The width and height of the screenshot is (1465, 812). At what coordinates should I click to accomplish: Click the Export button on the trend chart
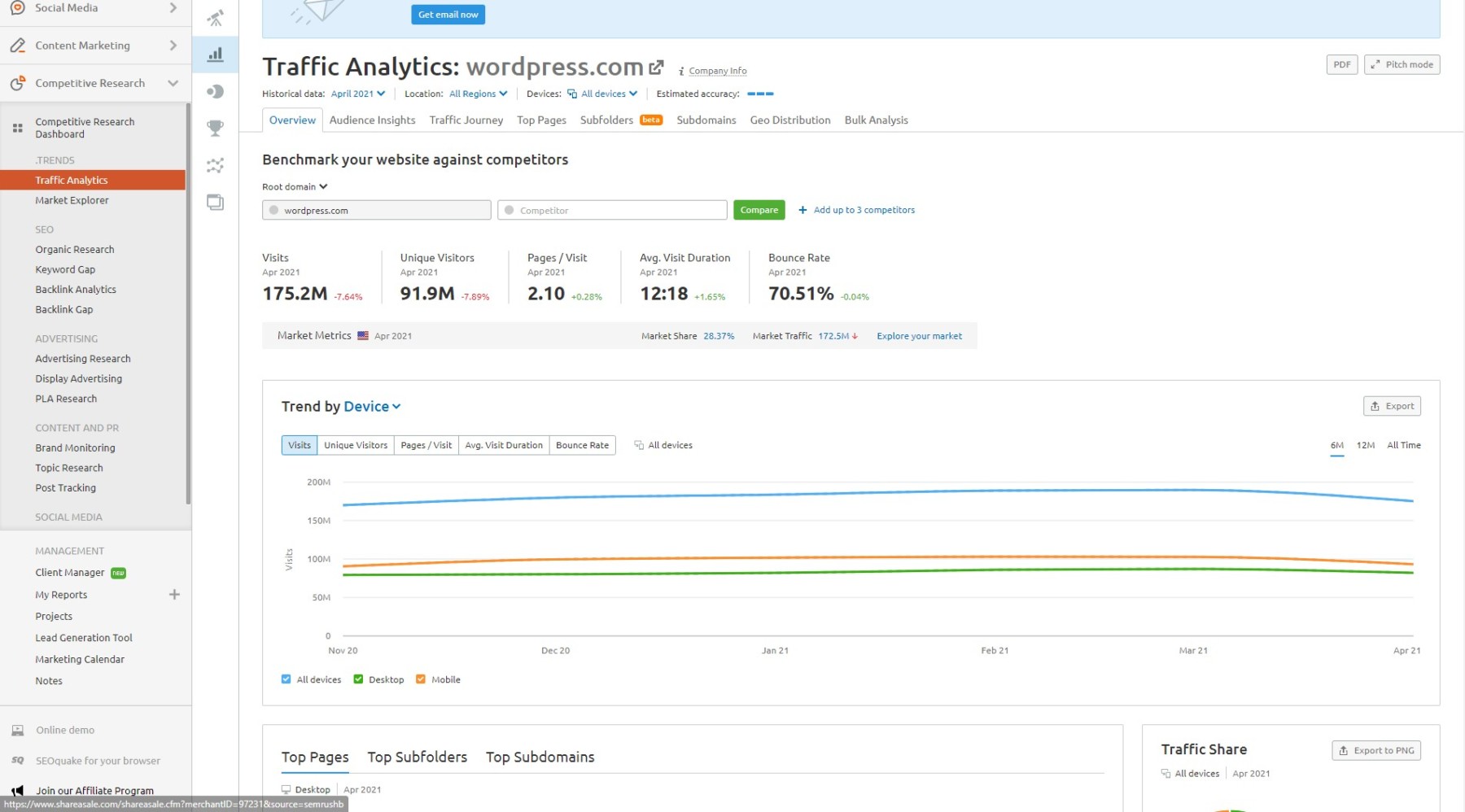pos(1392,406)
